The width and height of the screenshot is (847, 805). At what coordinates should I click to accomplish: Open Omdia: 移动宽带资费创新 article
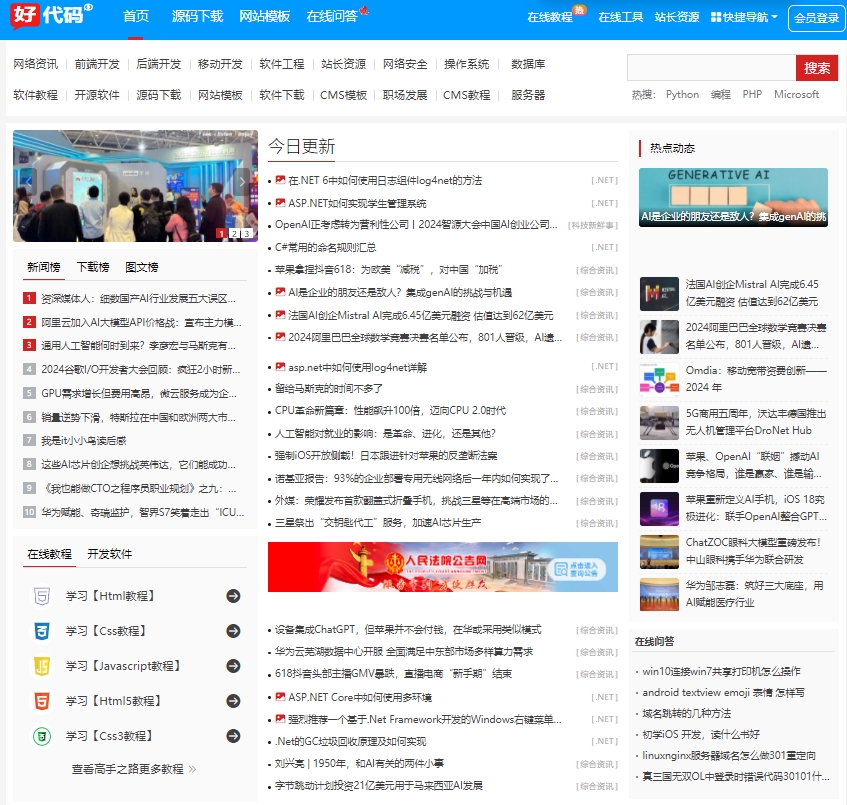tap(756, 379)
